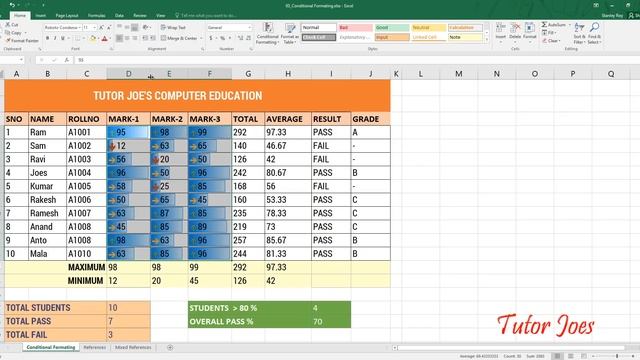640x360 pixels.
Task: Add a new sheet with plus button
Action: pos(170,347)
